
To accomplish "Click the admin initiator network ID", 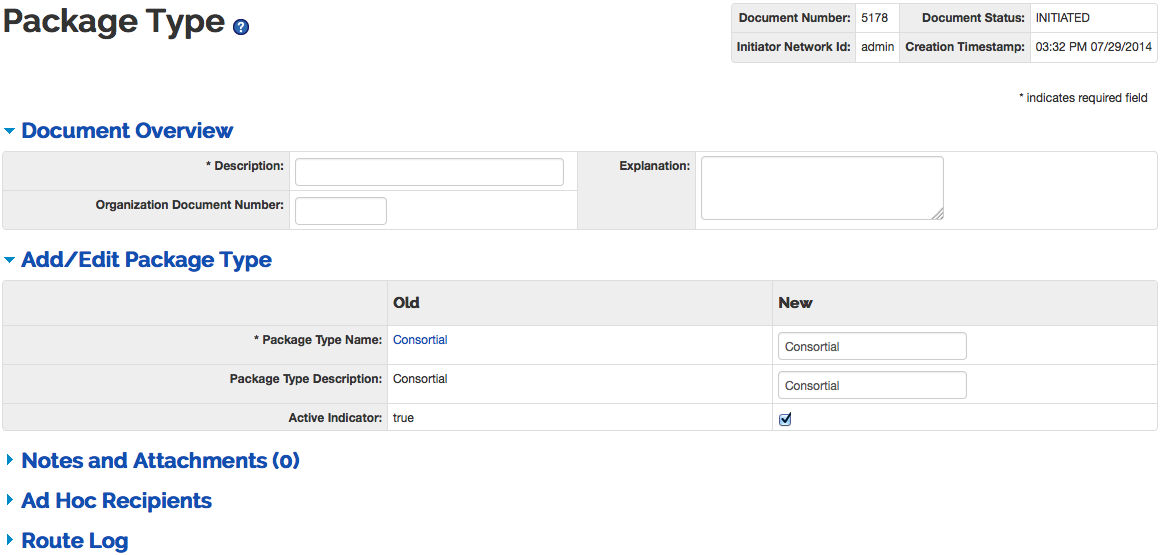I will 877,47.
